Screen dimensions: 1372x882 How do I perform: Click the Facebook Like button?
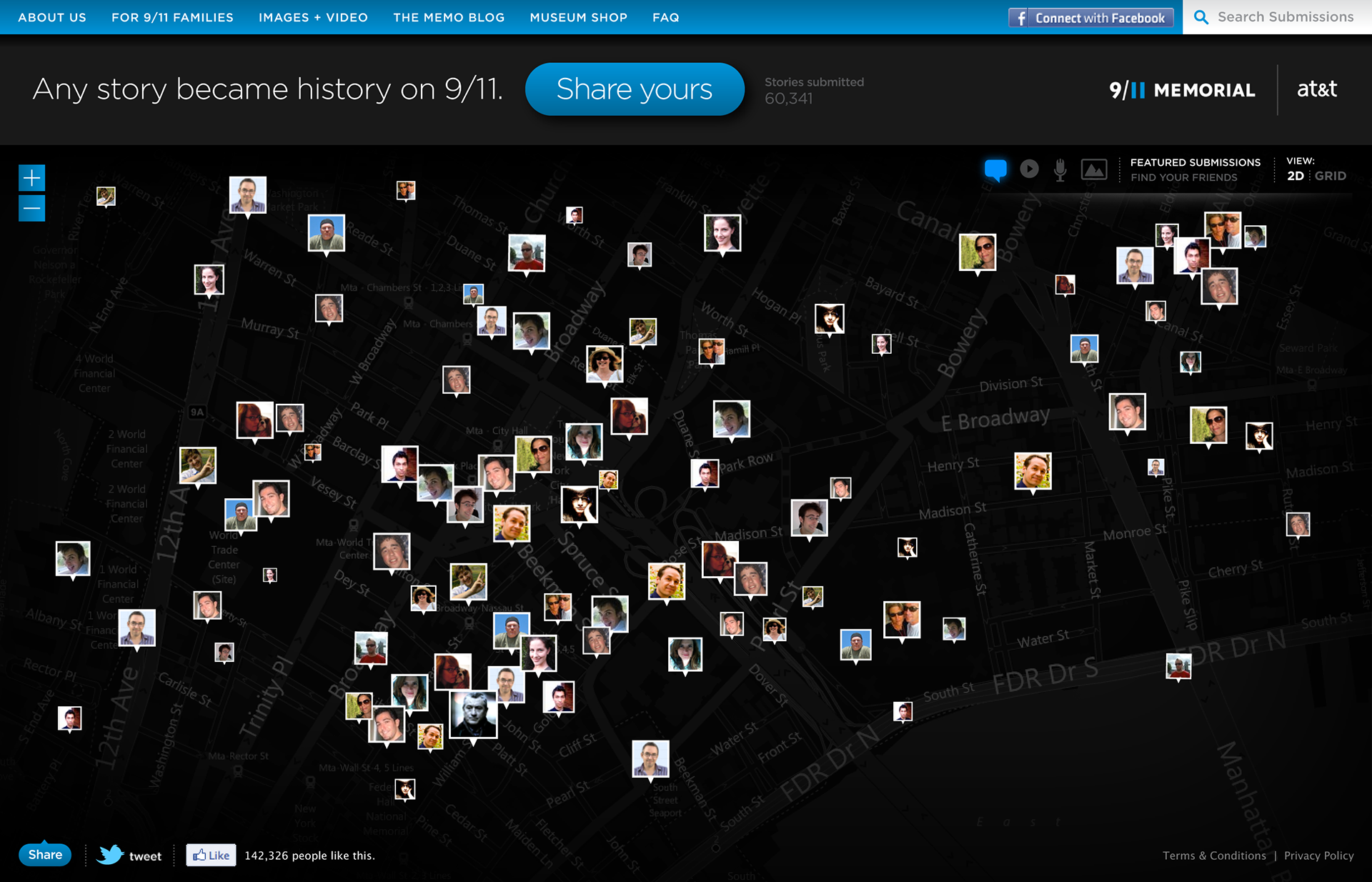[211, 855]
